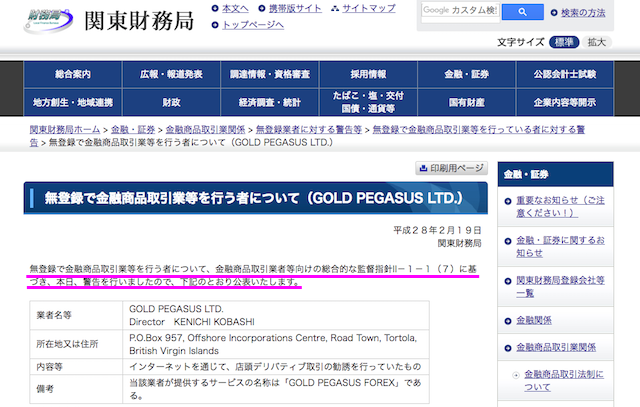
Task: Open the 企業内容等開示 menu
Action: pyautogui.click(x=565, y=102)
